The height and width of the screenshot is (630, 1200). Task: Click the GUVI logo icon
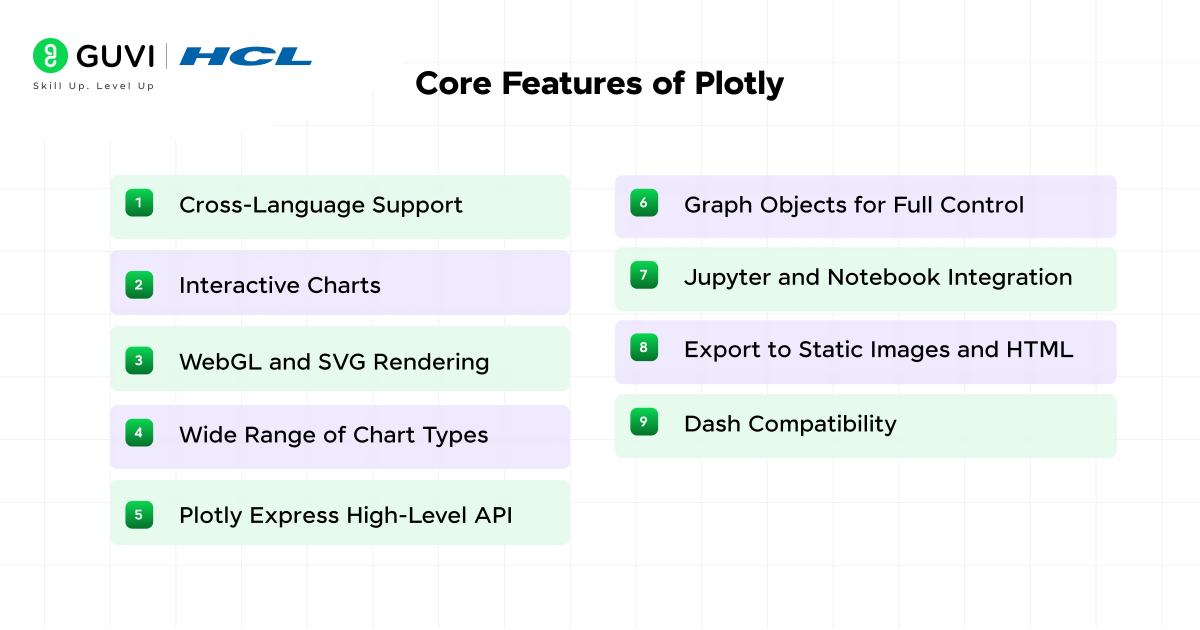point(48,55)
